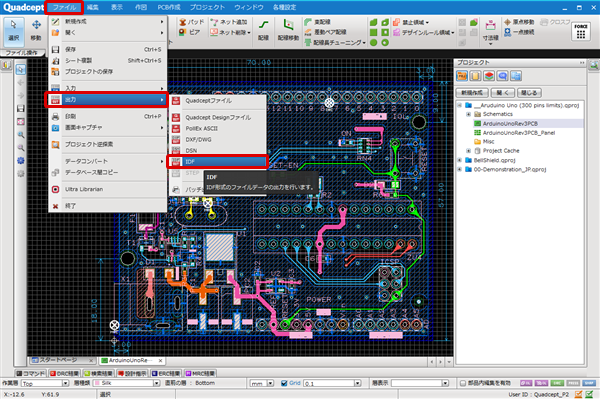Image resolution: width=600 pixels, height=399 pixels.
Task: Select the green filled circle shape tool
Action: 374,42
